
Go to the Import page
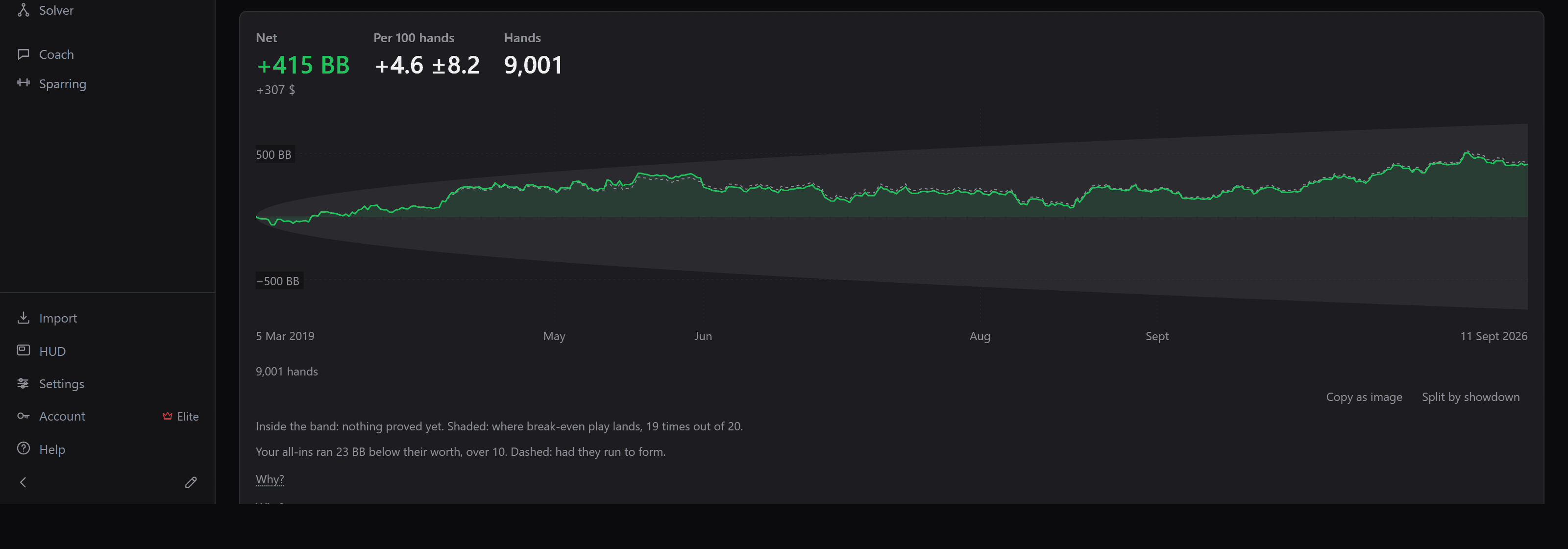58,318
